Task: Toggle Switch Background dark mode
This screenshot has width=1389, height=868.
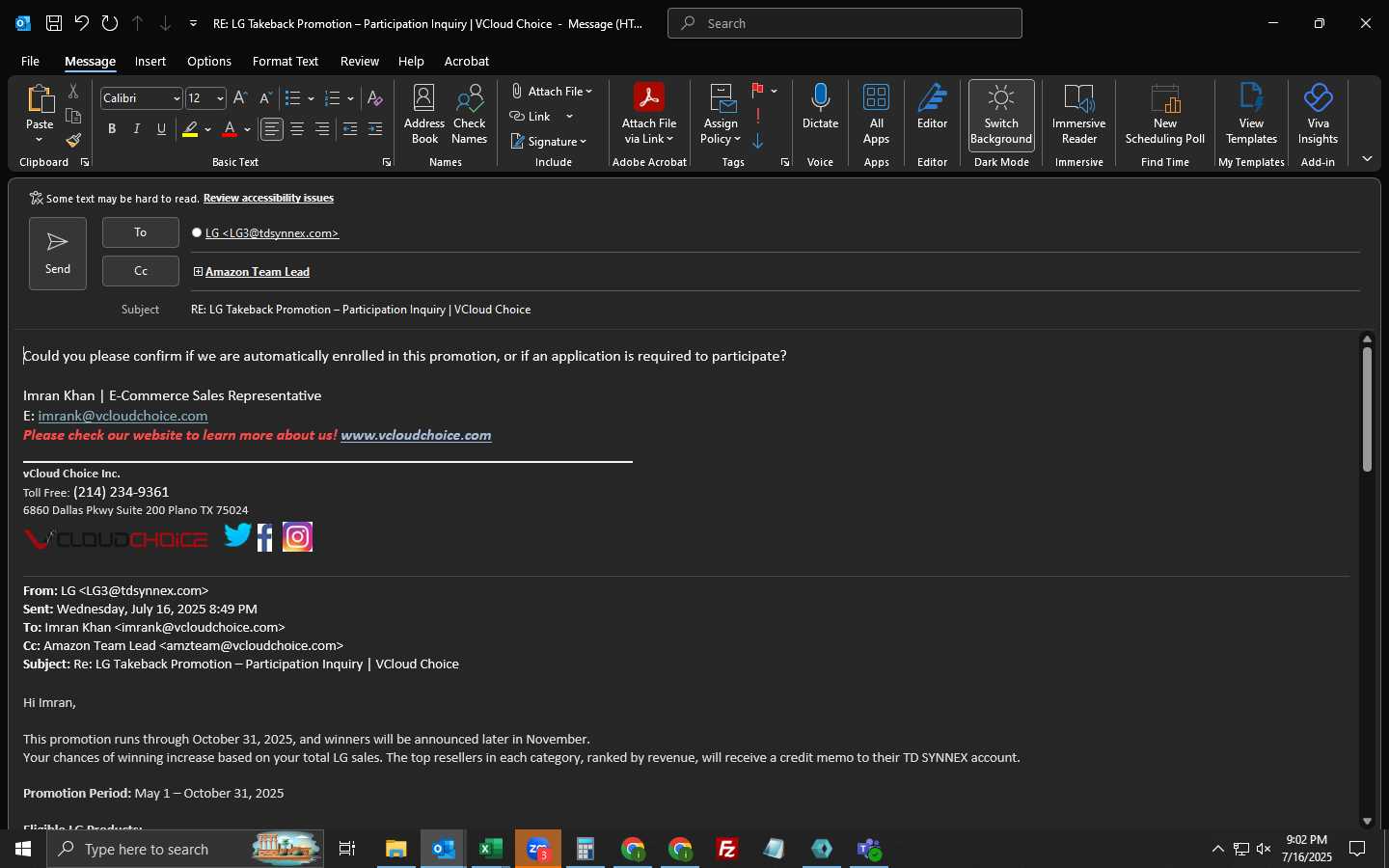Action: click(1001, 115)
